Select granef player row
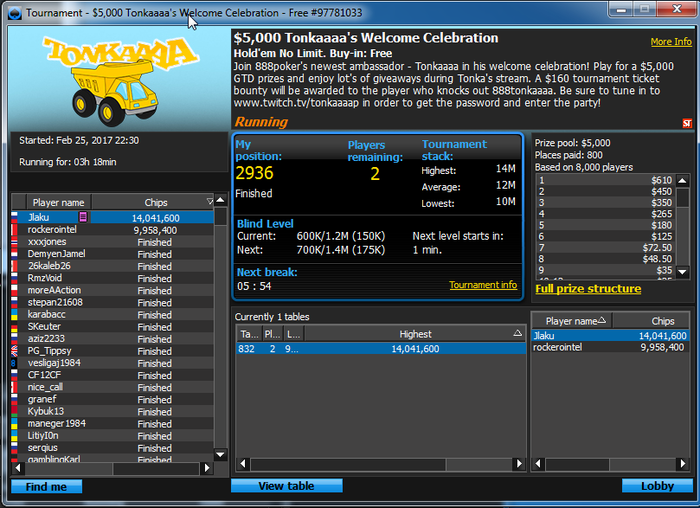 pyautogui.click(x=112, y=400)
